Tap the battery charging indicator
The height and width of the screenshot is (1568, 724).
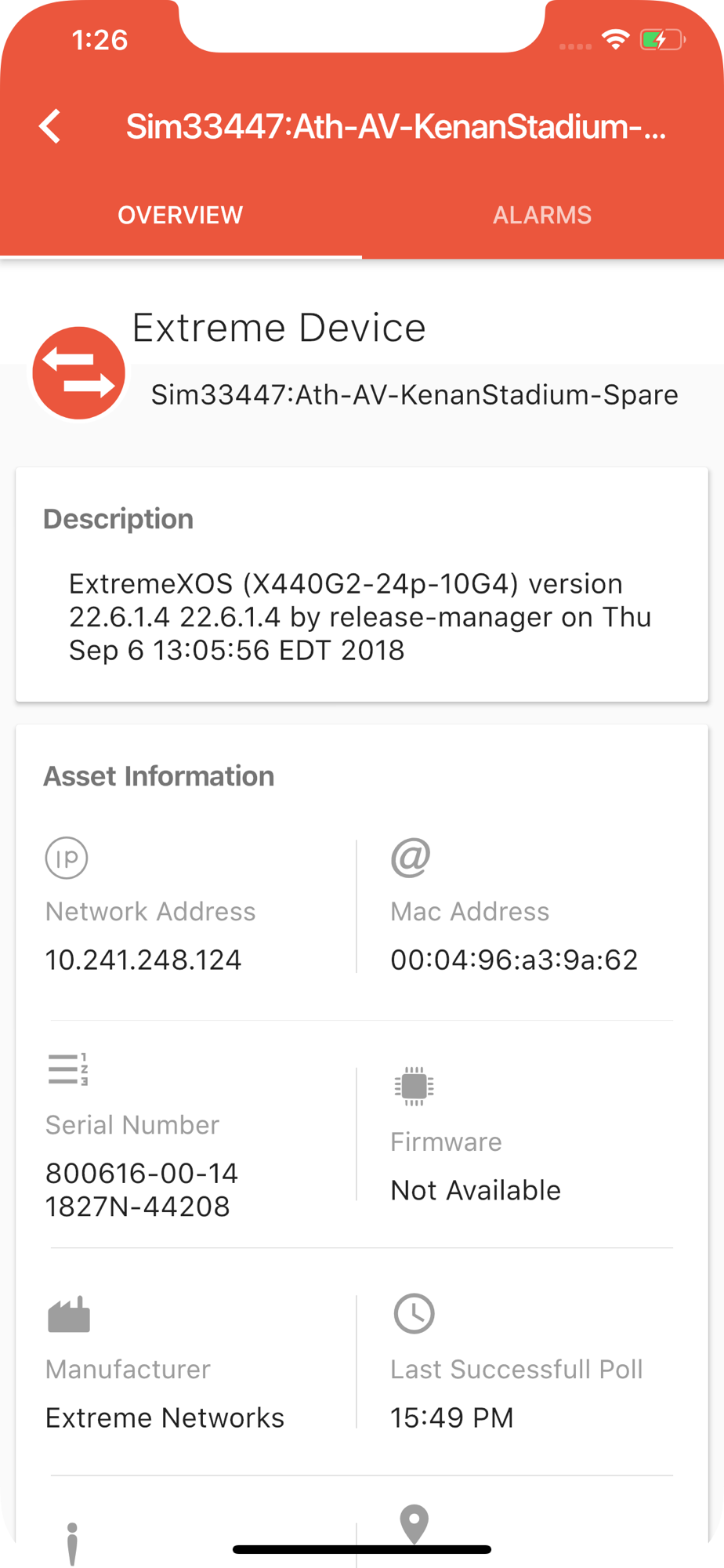[x=663, y=39]
